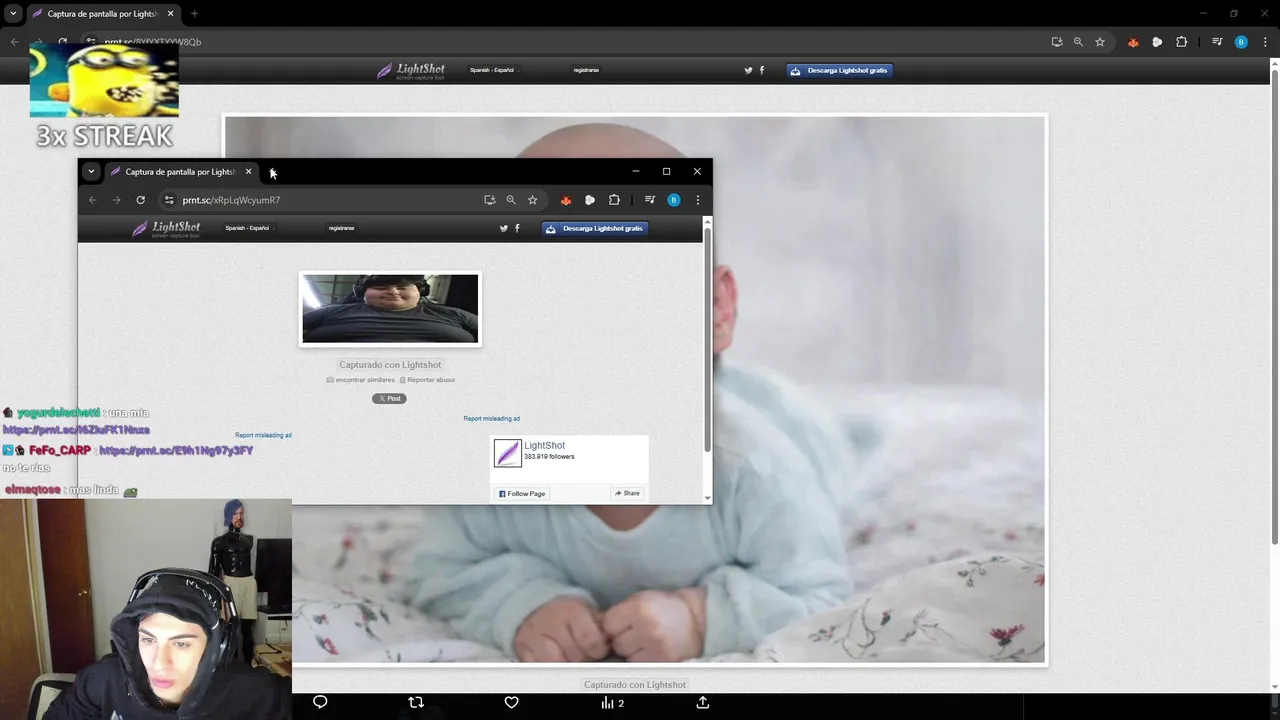Image resolution: width=1280 pixels, height=720 pixels.
Task: Click Share button in Facebook widget
Action: (x=627, y=494)
